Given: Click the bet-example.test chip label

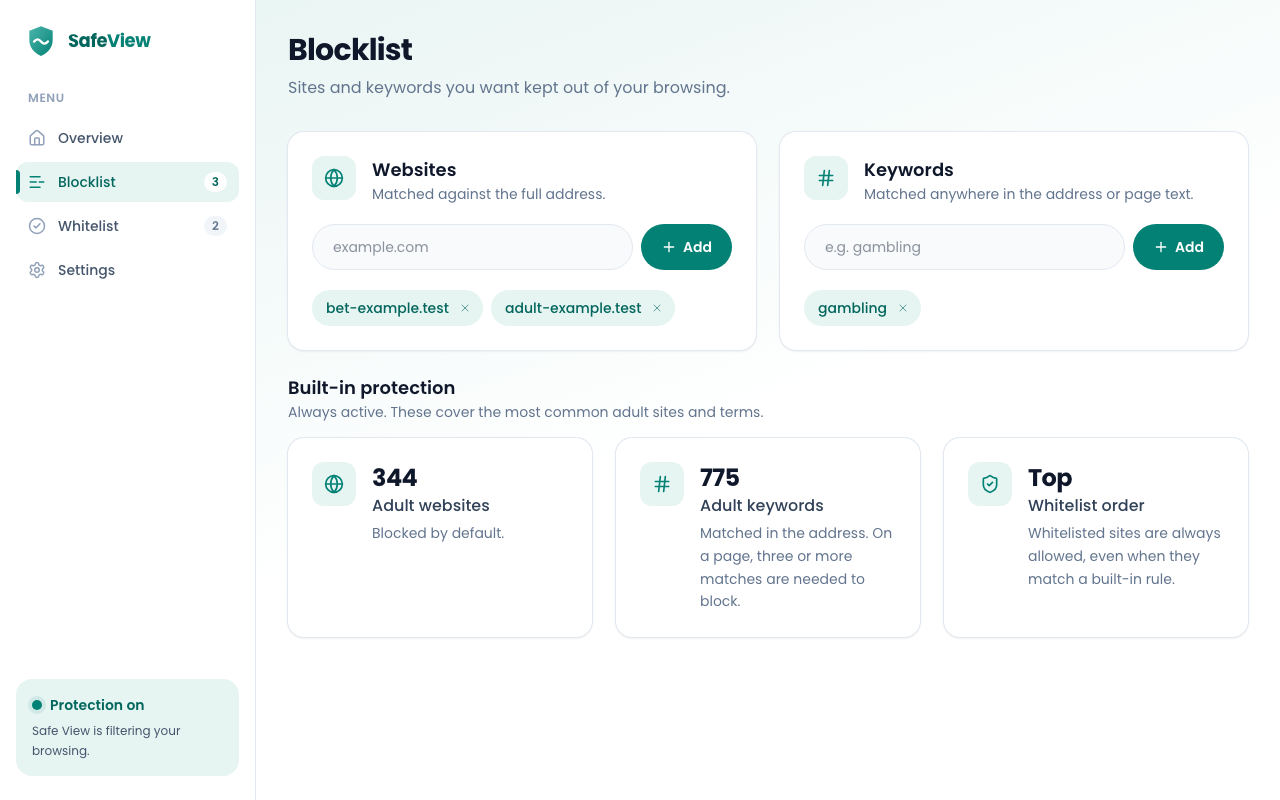Looking at the screenshot, I should [x=387, y=308].
